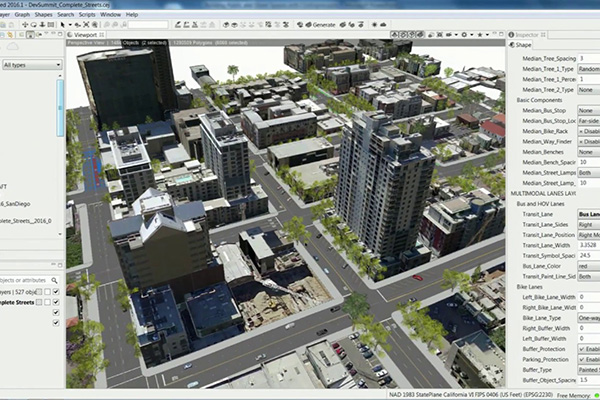Select the four-arrow pan navigation tool
The image size is (600, 400).
[x=25, y=24]
